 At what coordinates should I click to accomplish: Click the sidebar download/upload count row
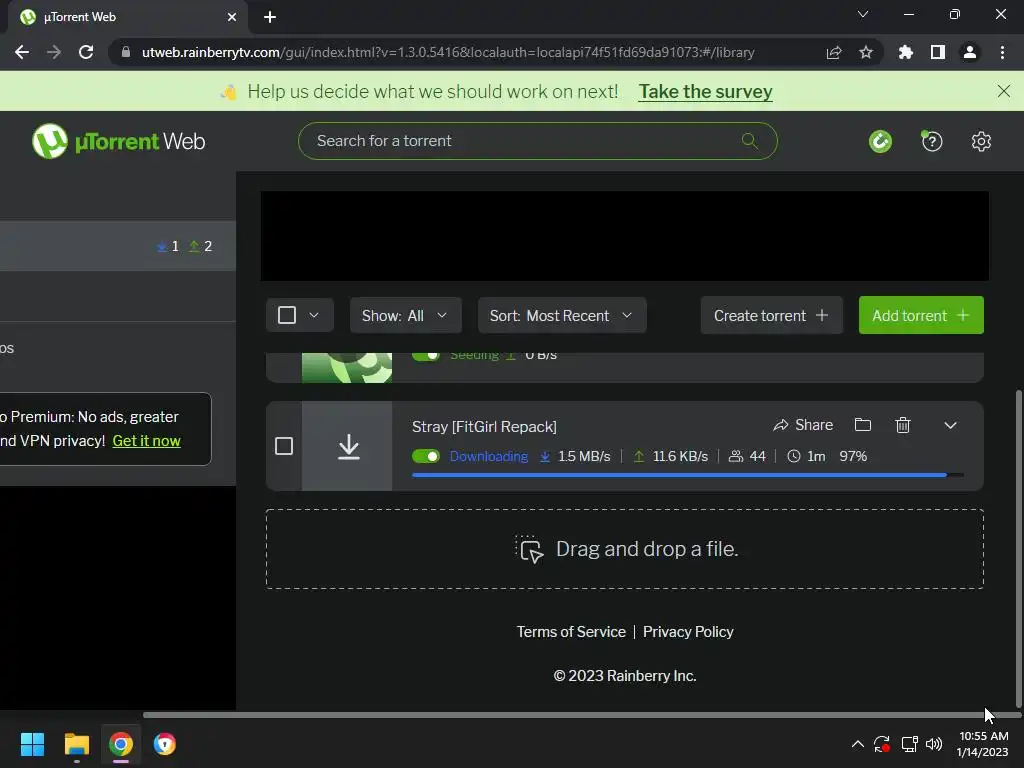click(118, 246)
